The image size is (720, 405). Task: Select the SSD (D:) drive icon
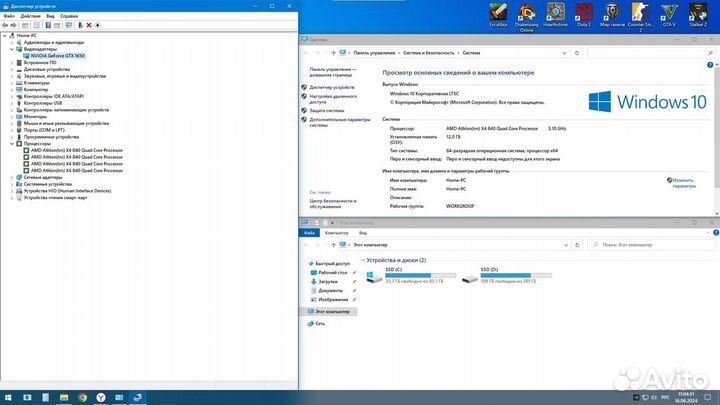coord(470,303)
